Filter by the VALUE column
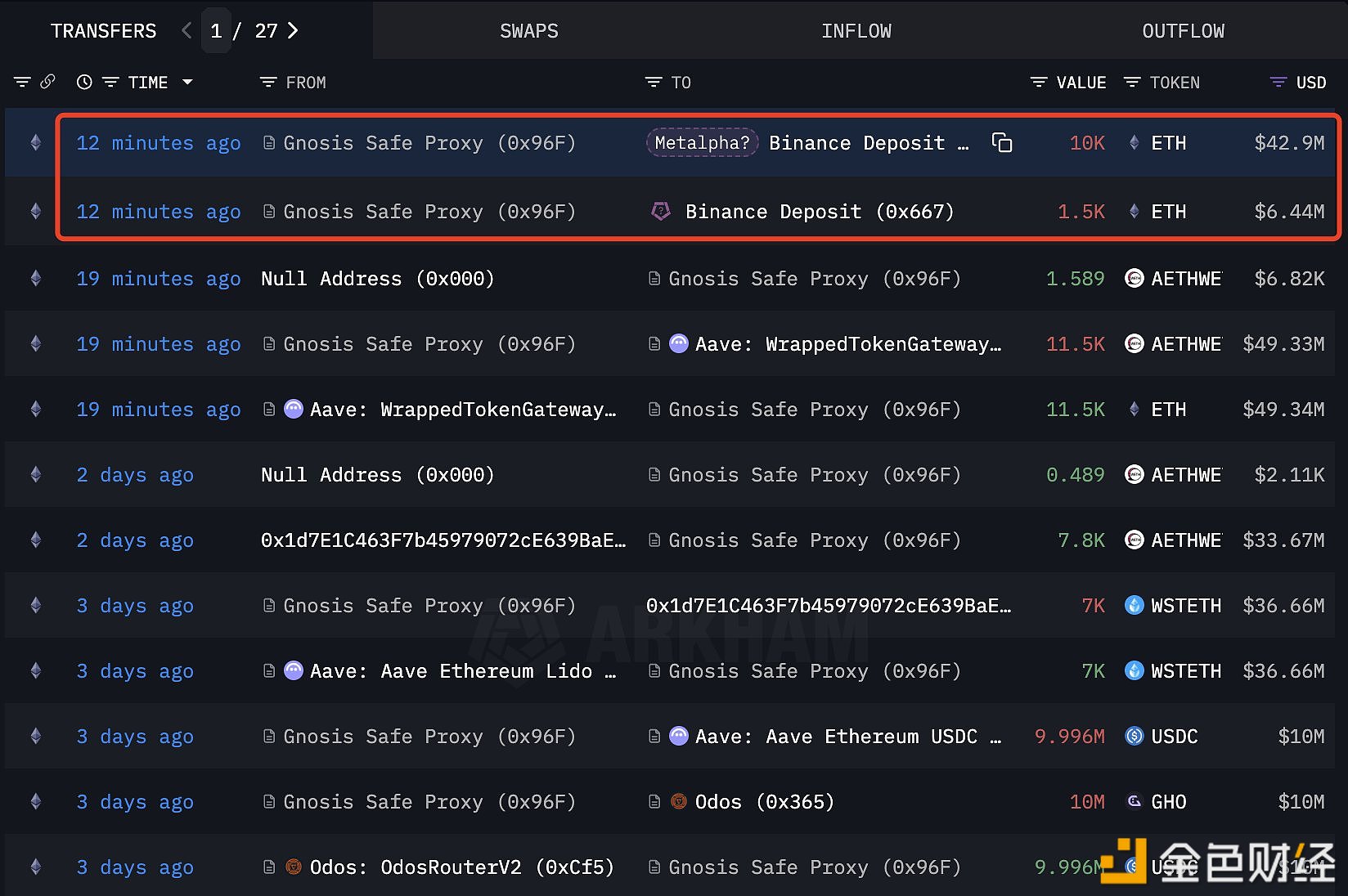The width and height of the screenshot is (1348, 896). click(1039, 83)
